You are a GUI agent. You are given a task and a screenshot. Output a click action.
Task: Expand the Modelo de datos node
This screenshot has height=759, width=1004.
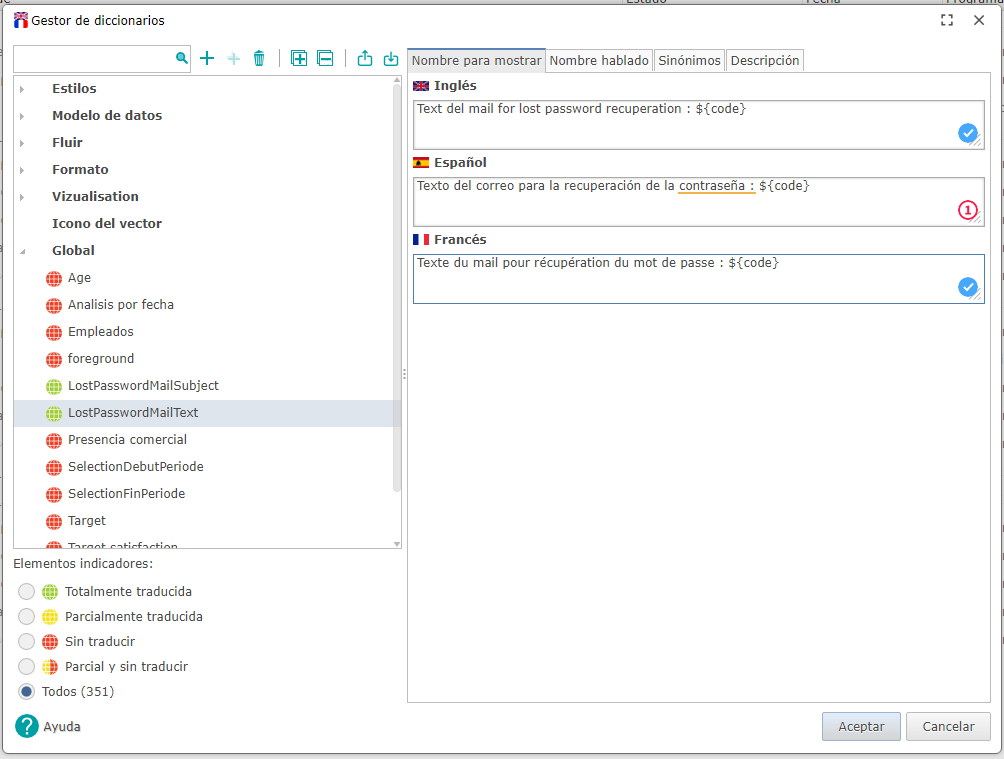(x=22, y=116)
